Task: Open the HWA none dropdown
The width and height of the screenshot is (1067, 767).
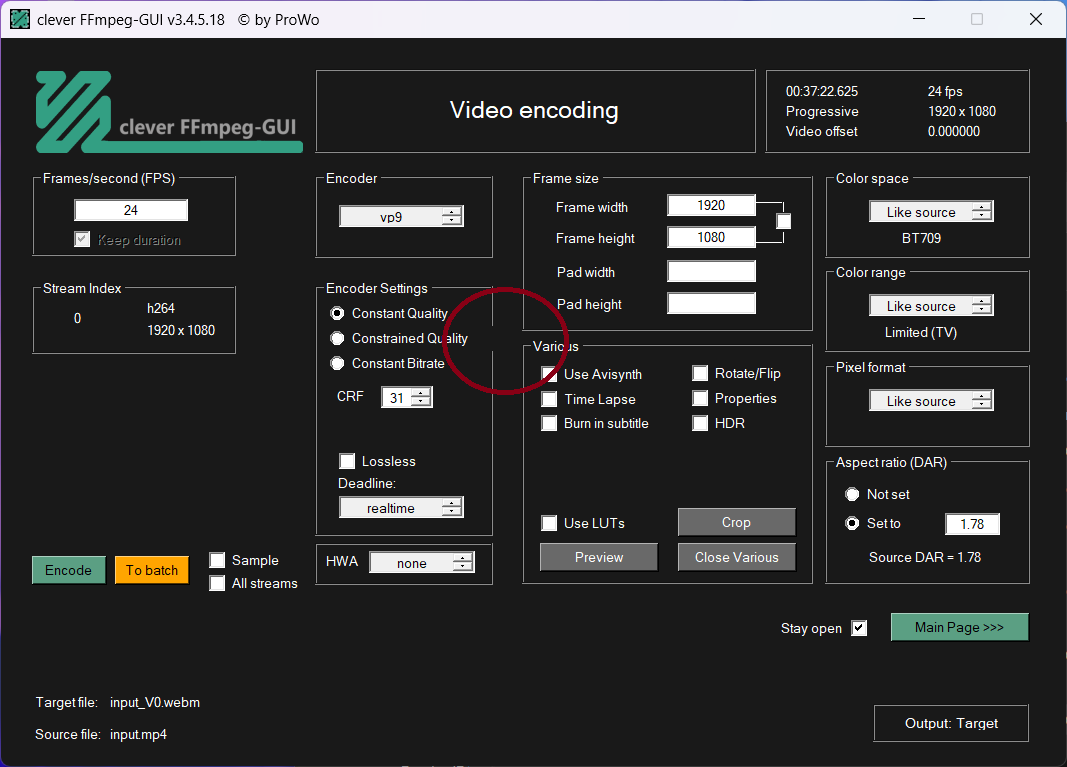Action: pos(422,563)
